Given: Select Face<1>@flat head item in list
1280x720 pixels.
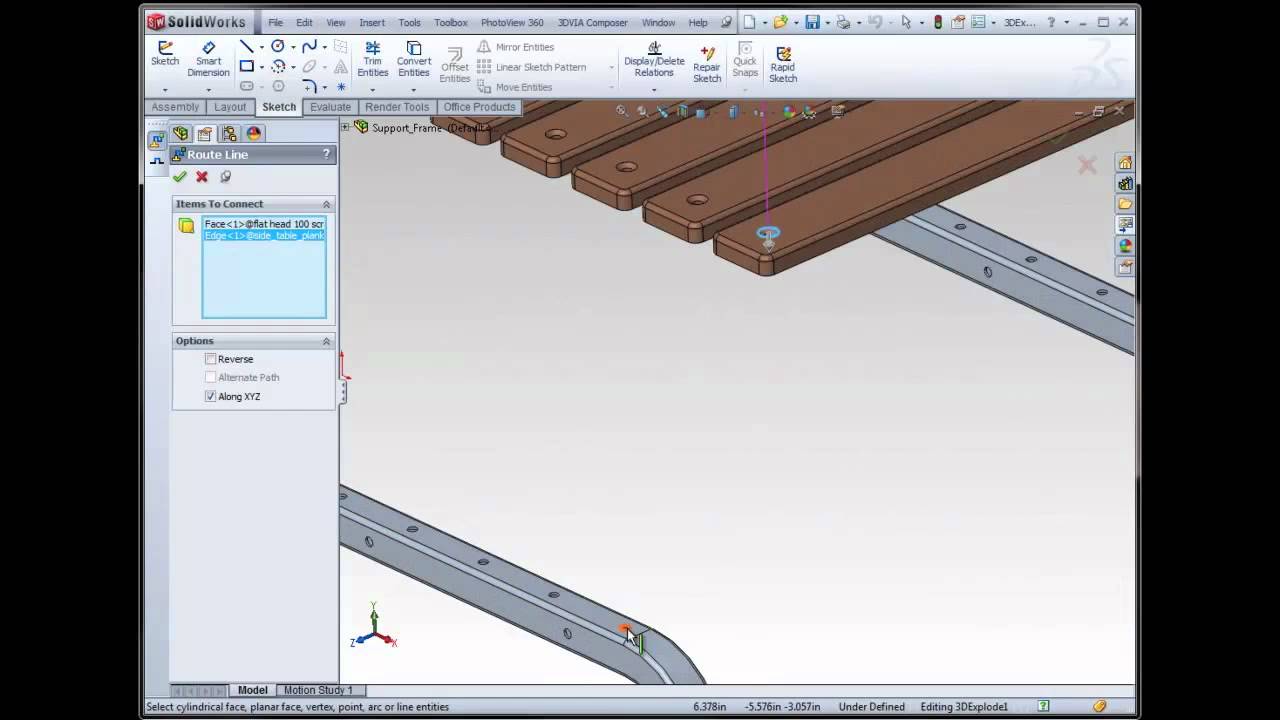Looking at the screenshot, I should 264,224.
